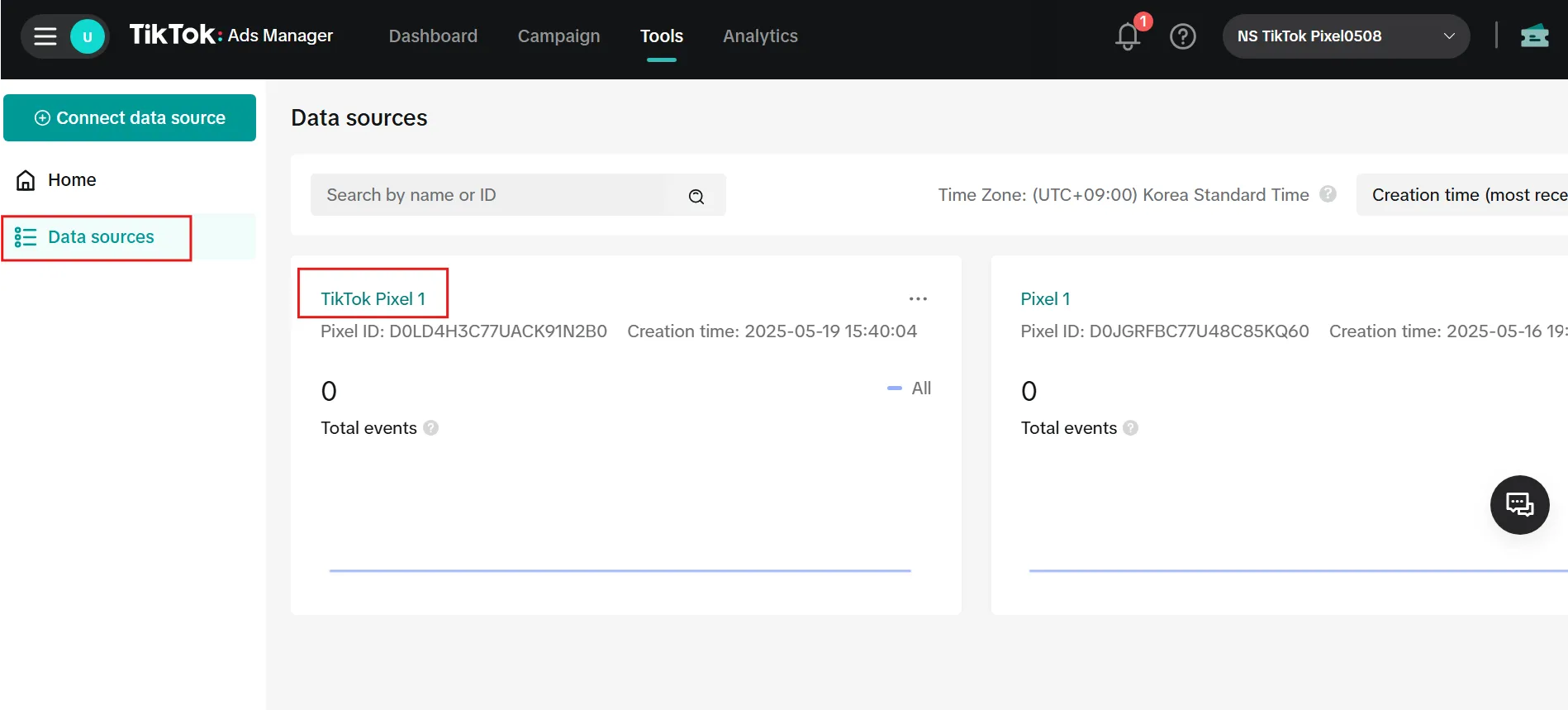Image resolution: width=1568 pixels, height=710 pixels.
Task: Open the Creation time sort dropdown
Action: [x=1462, y=195]
